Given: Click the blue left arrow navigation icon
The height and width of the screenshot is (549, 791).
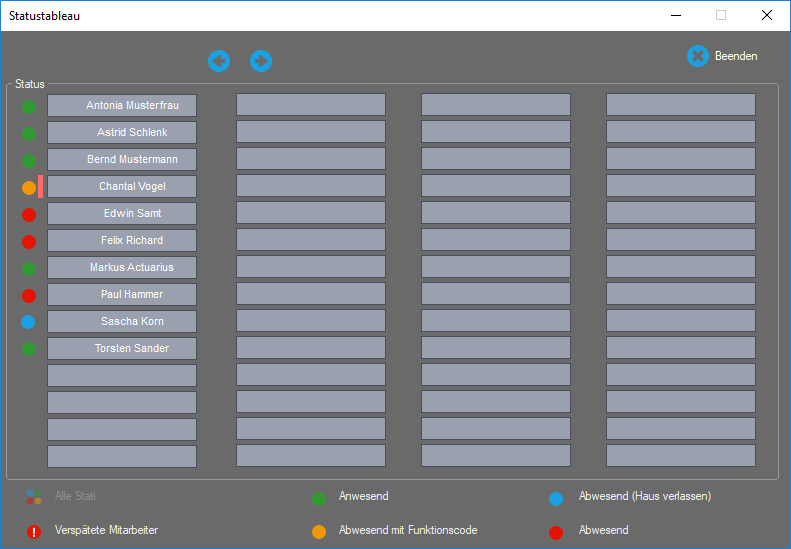Looking at the screenshot, I should pyautogui.click(x=219, y=61).
